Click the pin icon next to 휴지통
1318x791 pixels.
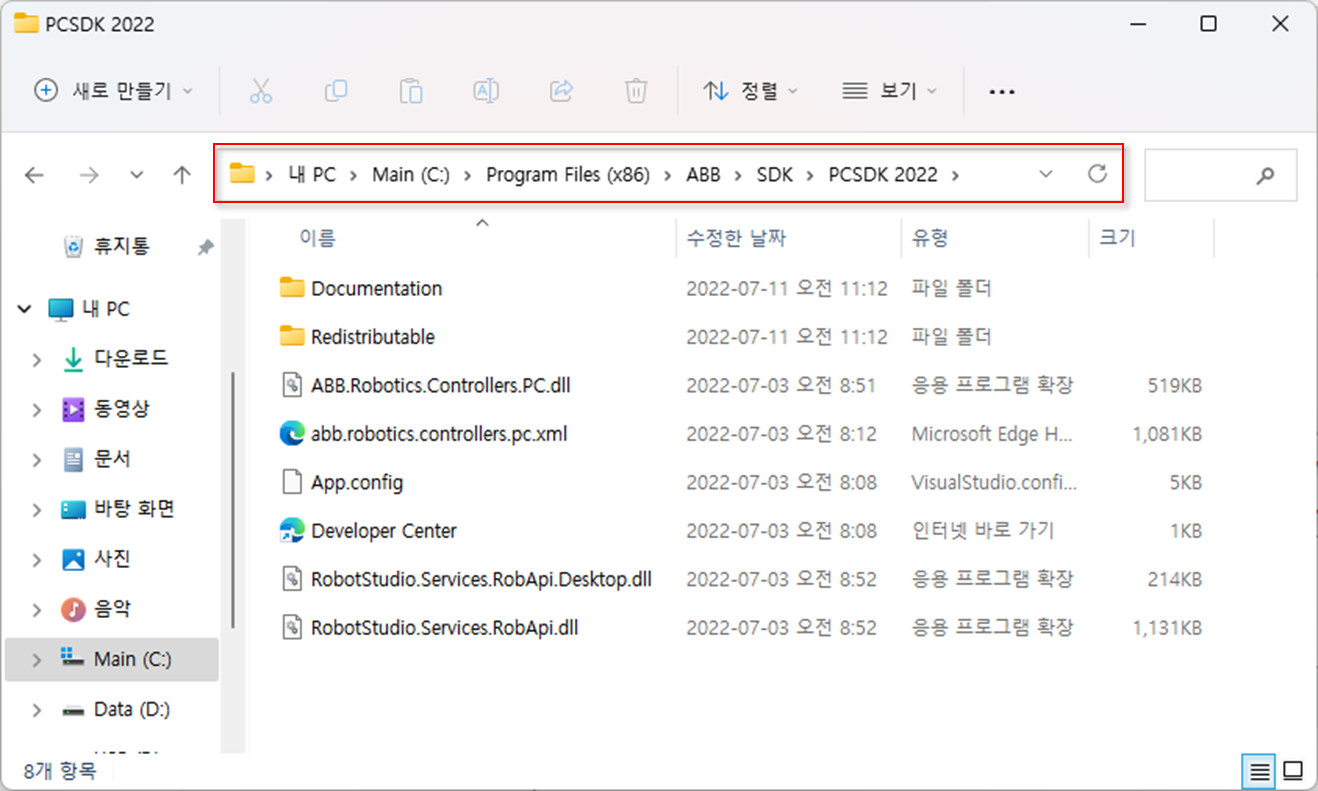pos(206,246)
